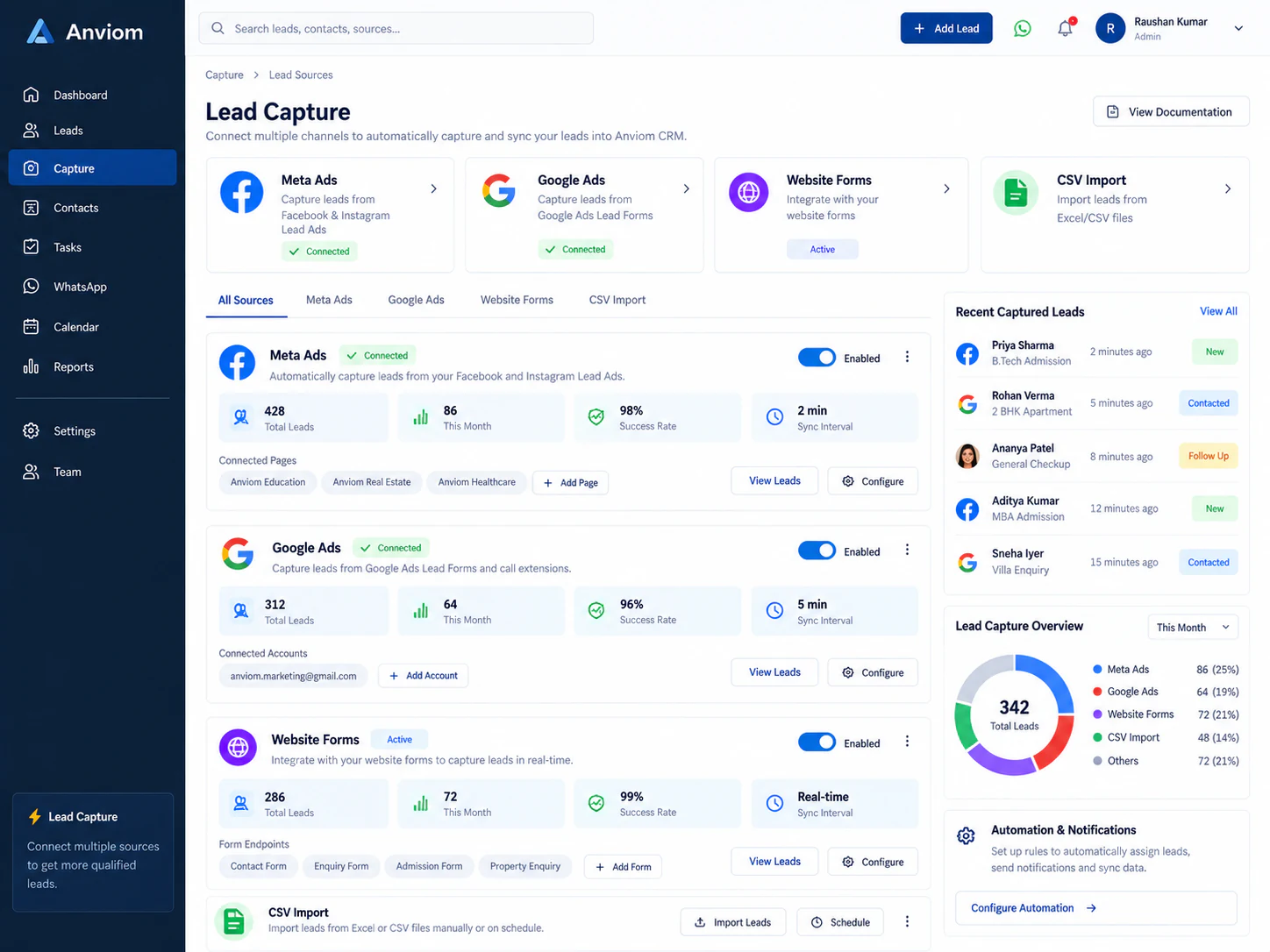Click Add Account button
This screenshot has height=952, width=1270.
click(423, 676)
